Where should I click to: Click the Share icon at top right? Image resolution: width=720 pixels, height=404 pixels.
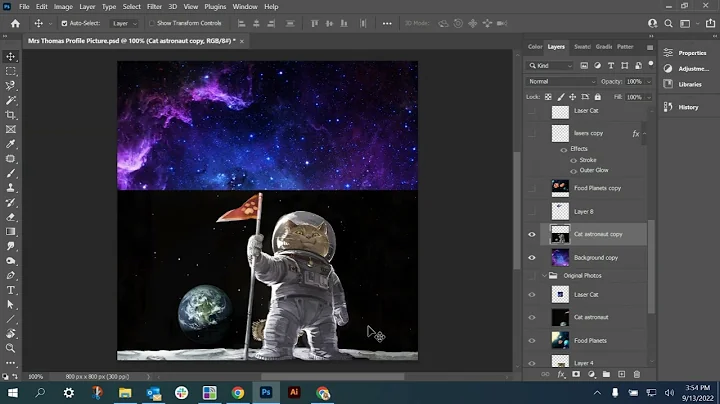pos(710,23)
